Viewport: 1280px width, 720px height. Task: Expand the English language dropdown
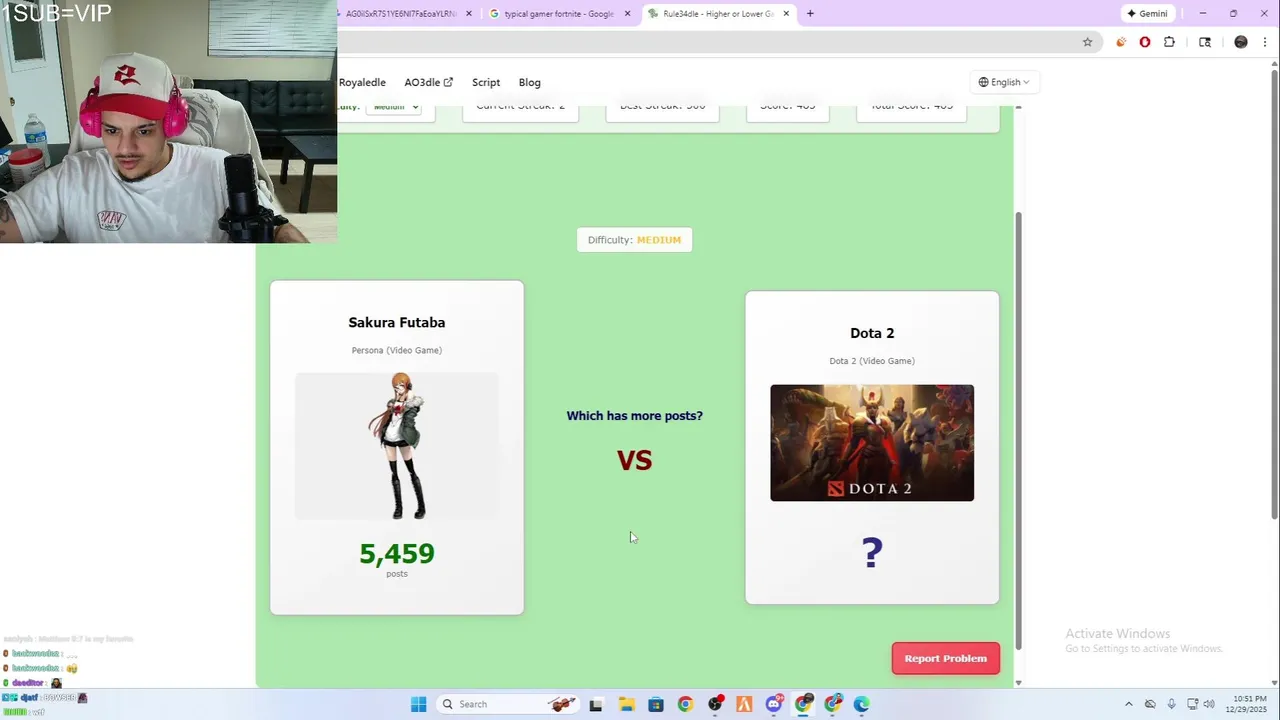coord(1004,82)
